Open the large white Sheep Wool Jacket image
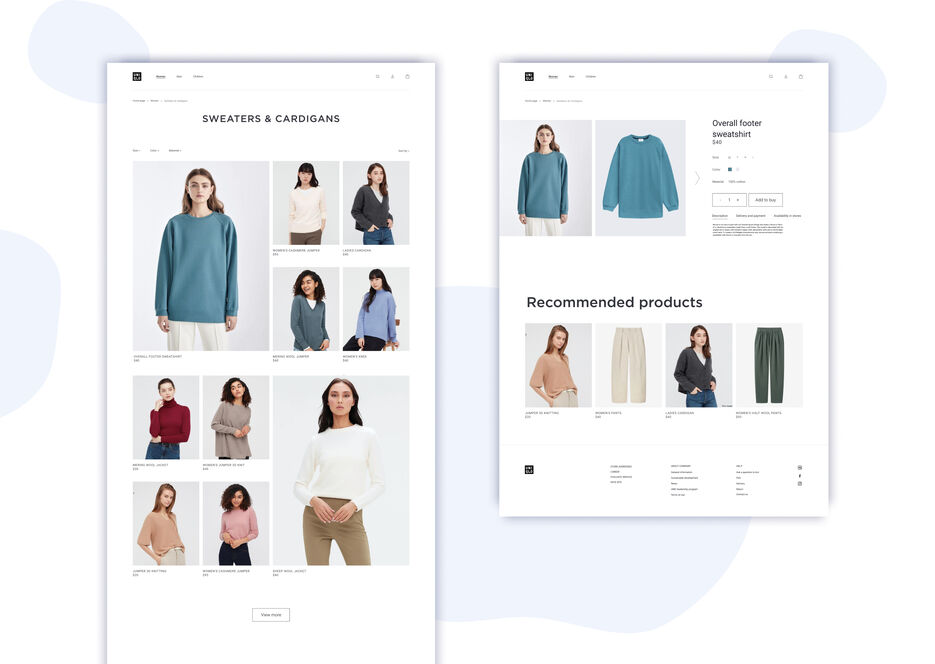The height and width of the screenshot is (664, 935). (x=341, y=470)
